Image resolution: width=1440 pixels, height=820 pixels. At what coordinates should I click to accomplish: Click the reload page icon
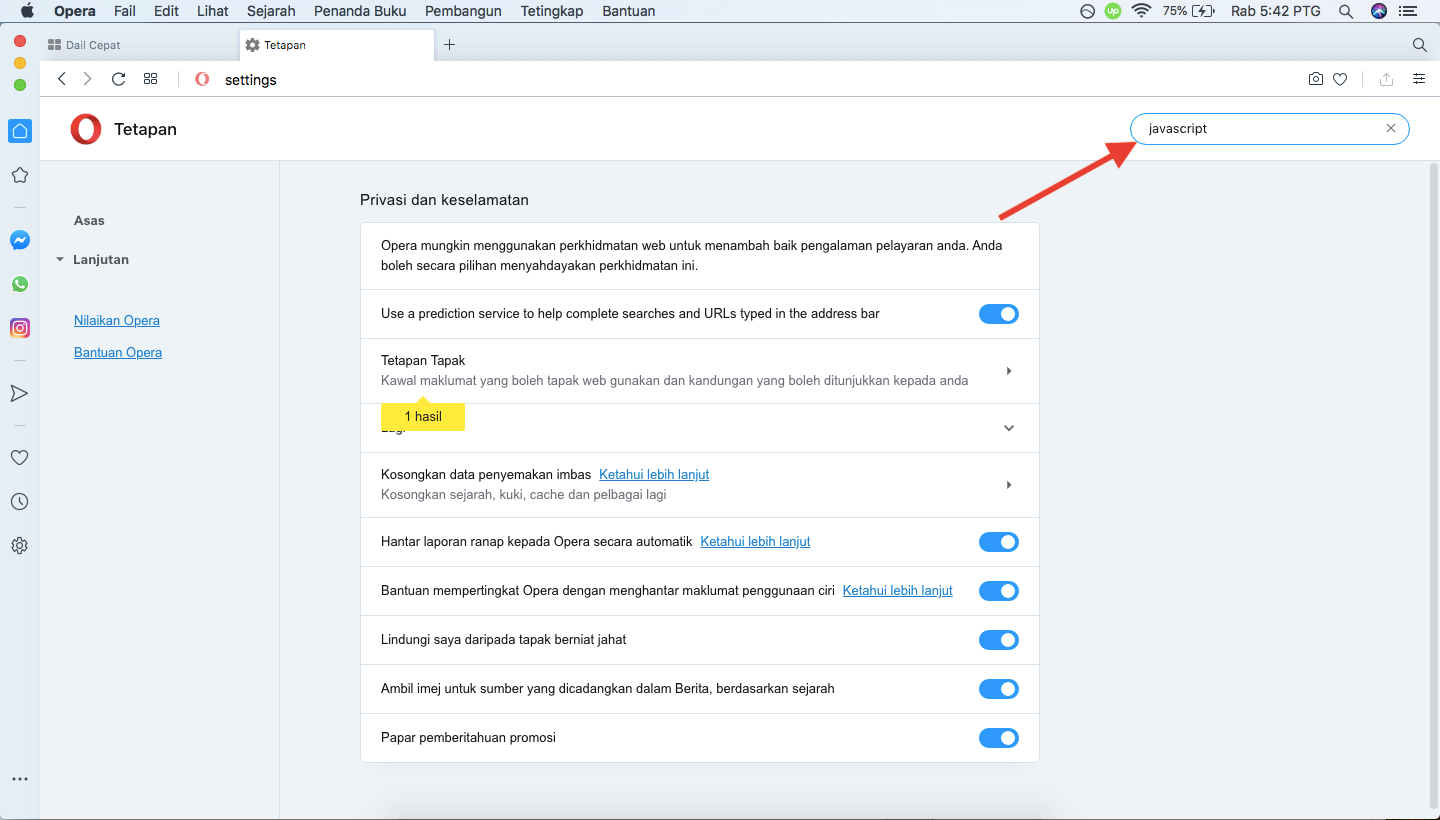click(x=118, y=79)
